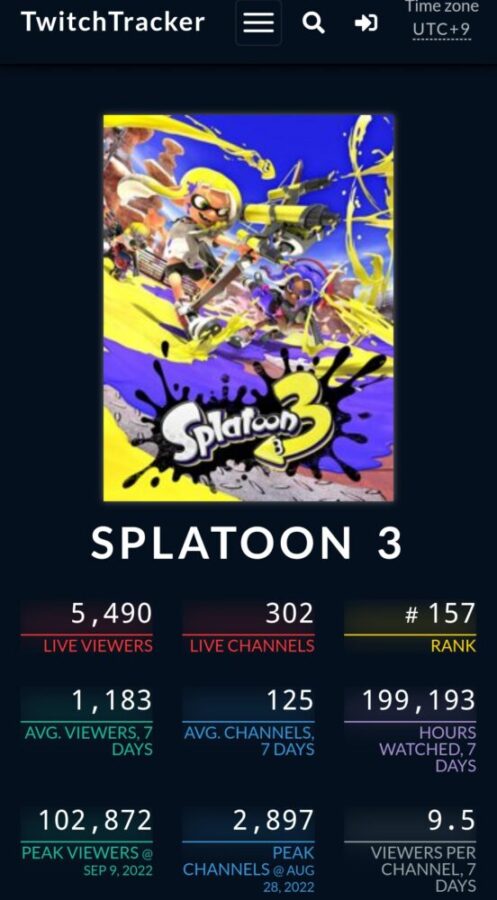The height and width of the screenshot is (900, 497).
Task: Click the #157 rank stat
Action: pos(440,614)
